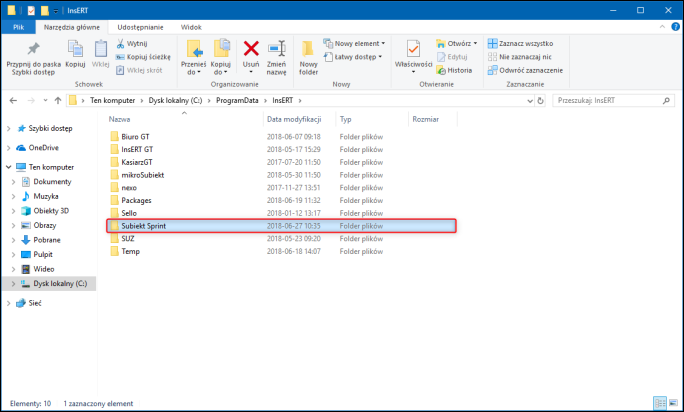Select Wytnij scissors option
This screenshot has width=684, height=412.
[132, 44]
